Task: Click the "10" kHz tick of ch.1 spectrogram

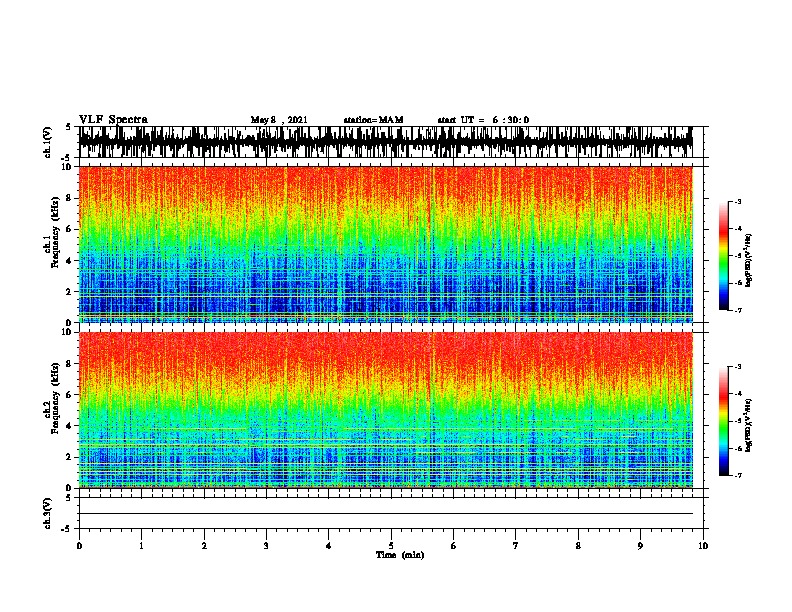Action: pos(66,167)
